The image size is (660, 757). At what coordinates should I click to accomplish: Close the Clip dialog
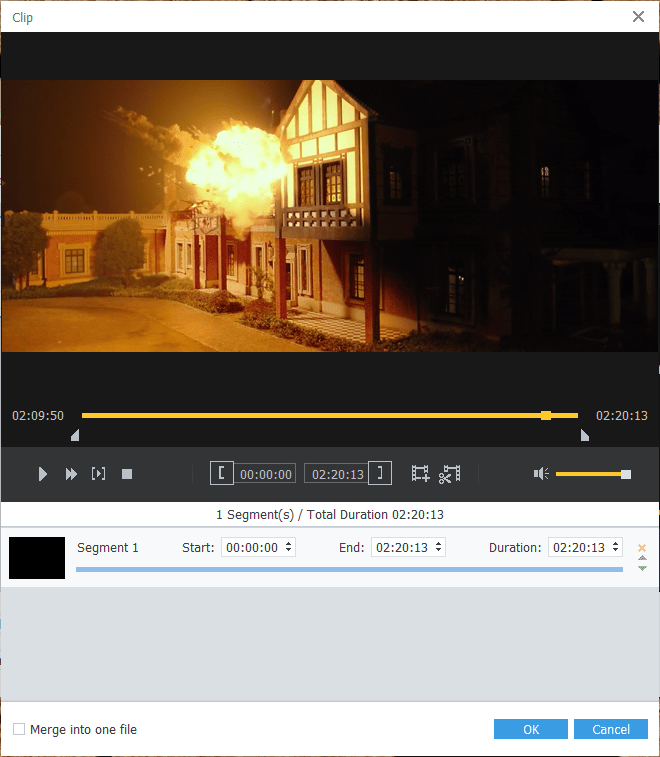638,17
